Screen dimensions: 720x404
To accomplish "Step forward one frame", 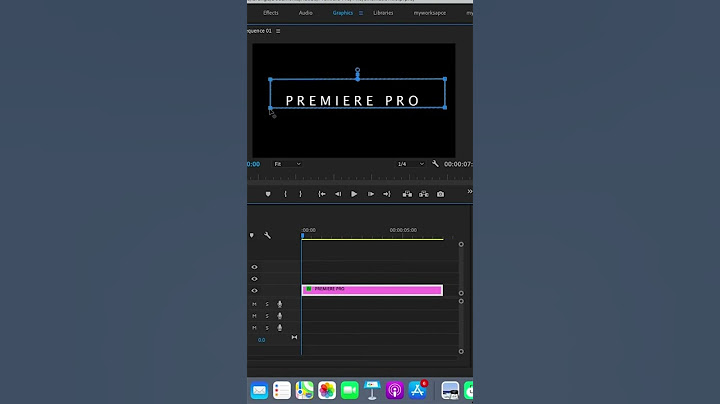I will 371,194.
